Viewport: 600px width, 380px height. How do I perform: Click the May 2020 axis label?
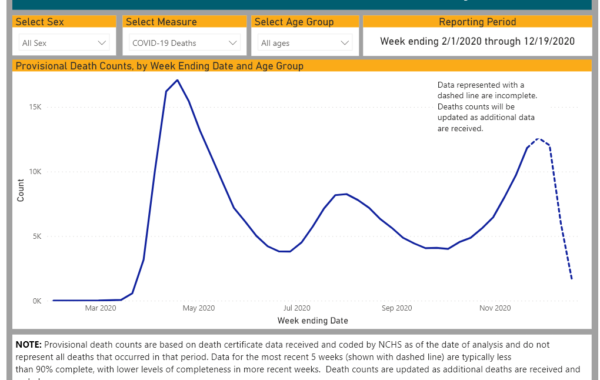point(199,308)
